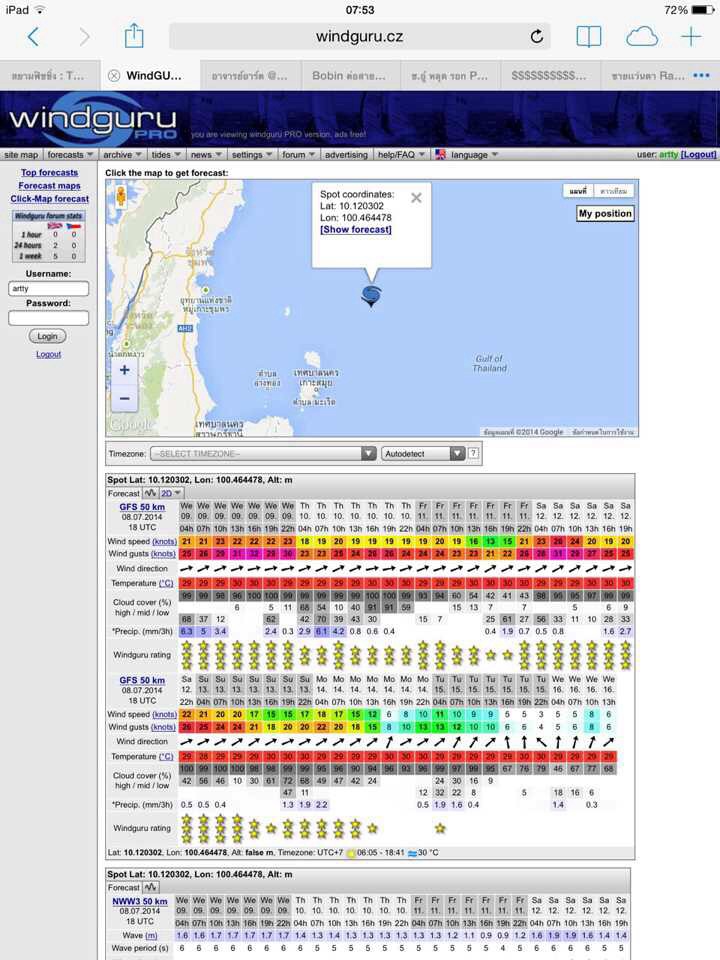Switch to the SSSSSSSSSS... tab
The width and height of the screenshot is (720, 960).
pos(549,76)
